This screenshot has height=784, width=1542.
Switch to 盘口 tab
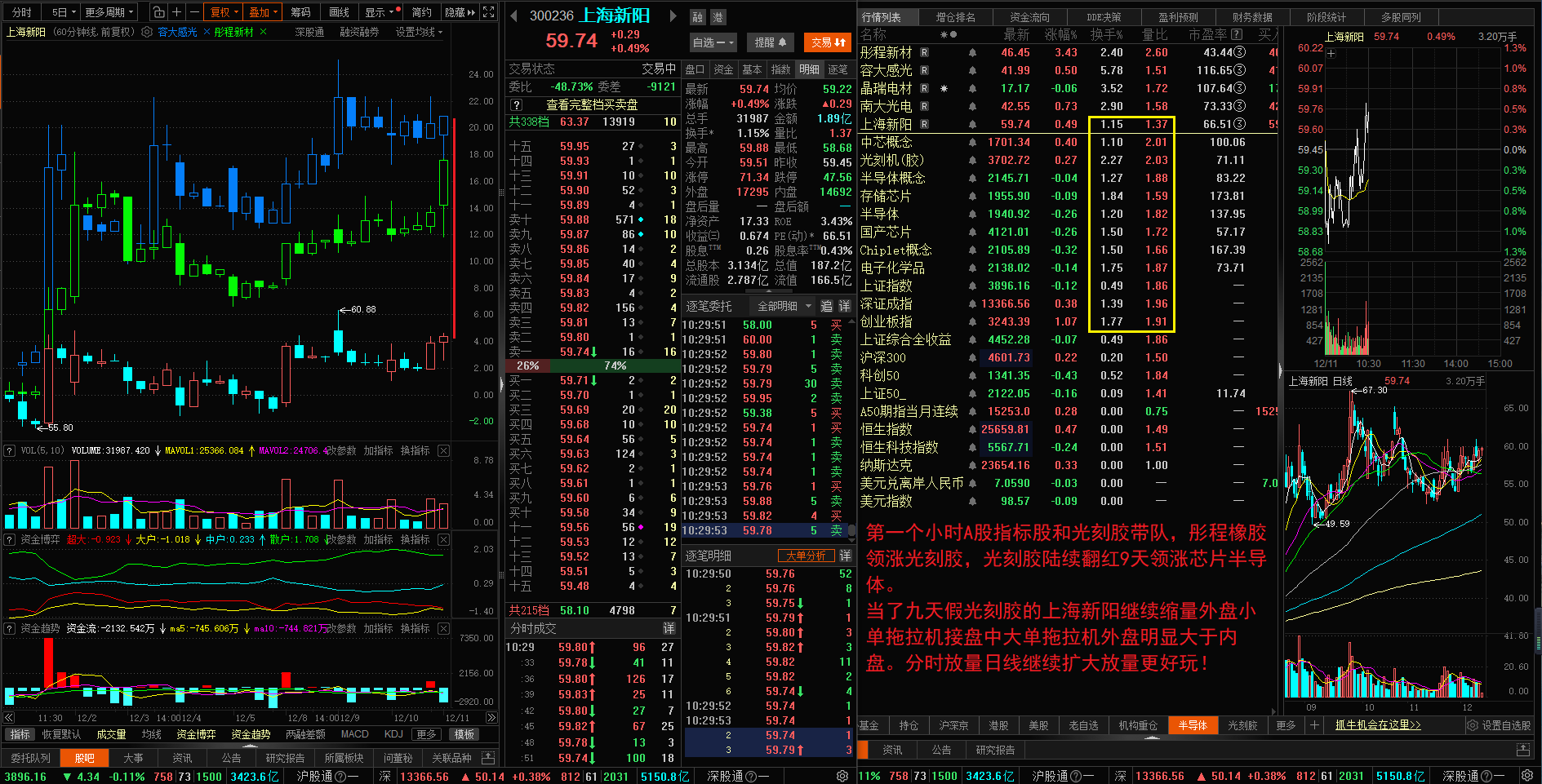(695, 69)
